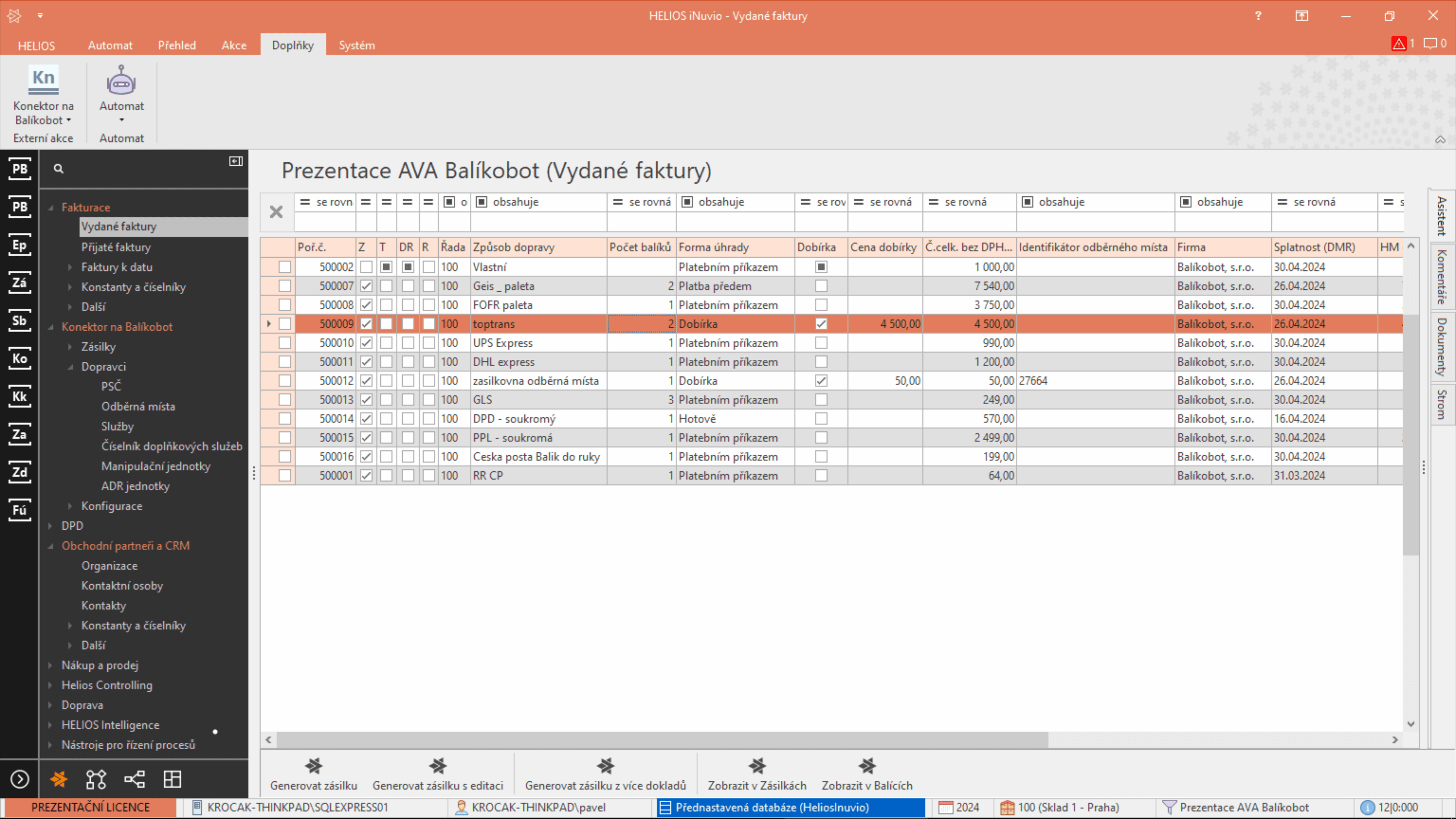Open the Dokumenty side tab
Screen dimensions: 1456x819
1442,347
